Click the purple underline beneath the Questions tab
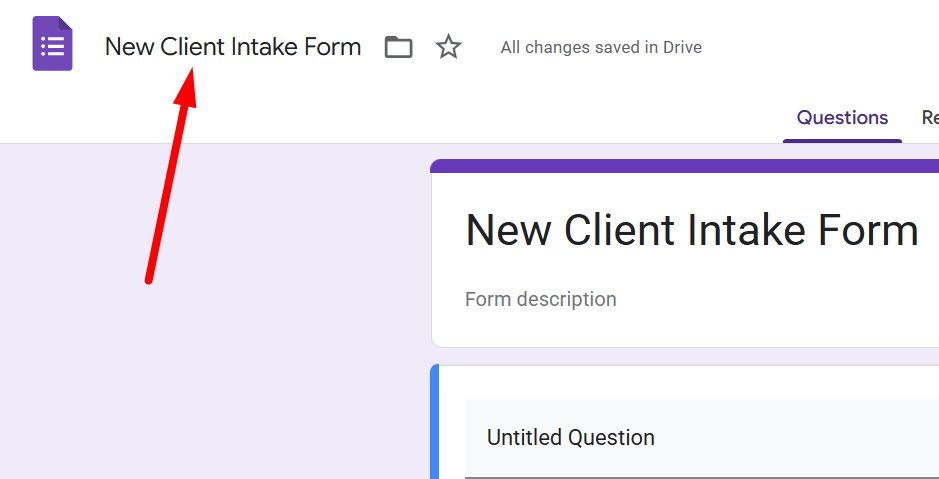 coord(842,140)
